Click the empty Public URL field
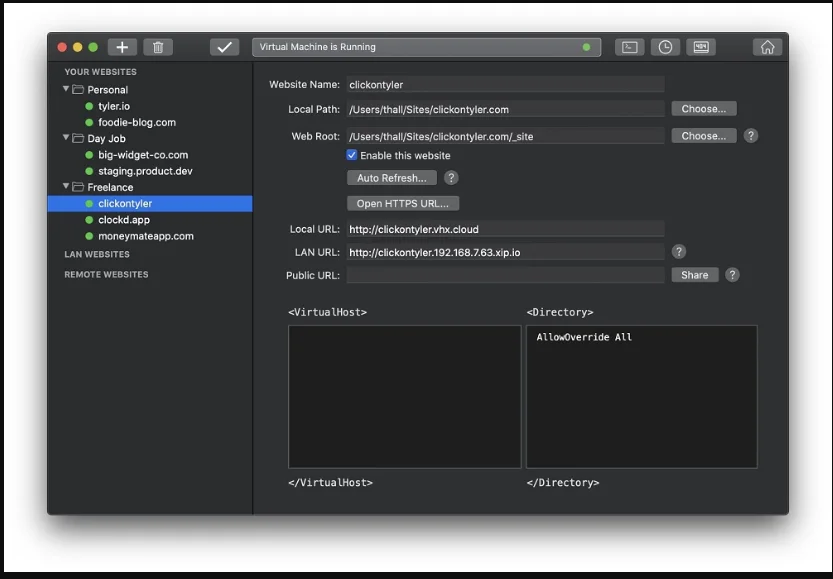833x579 pixels. point(505,275)
